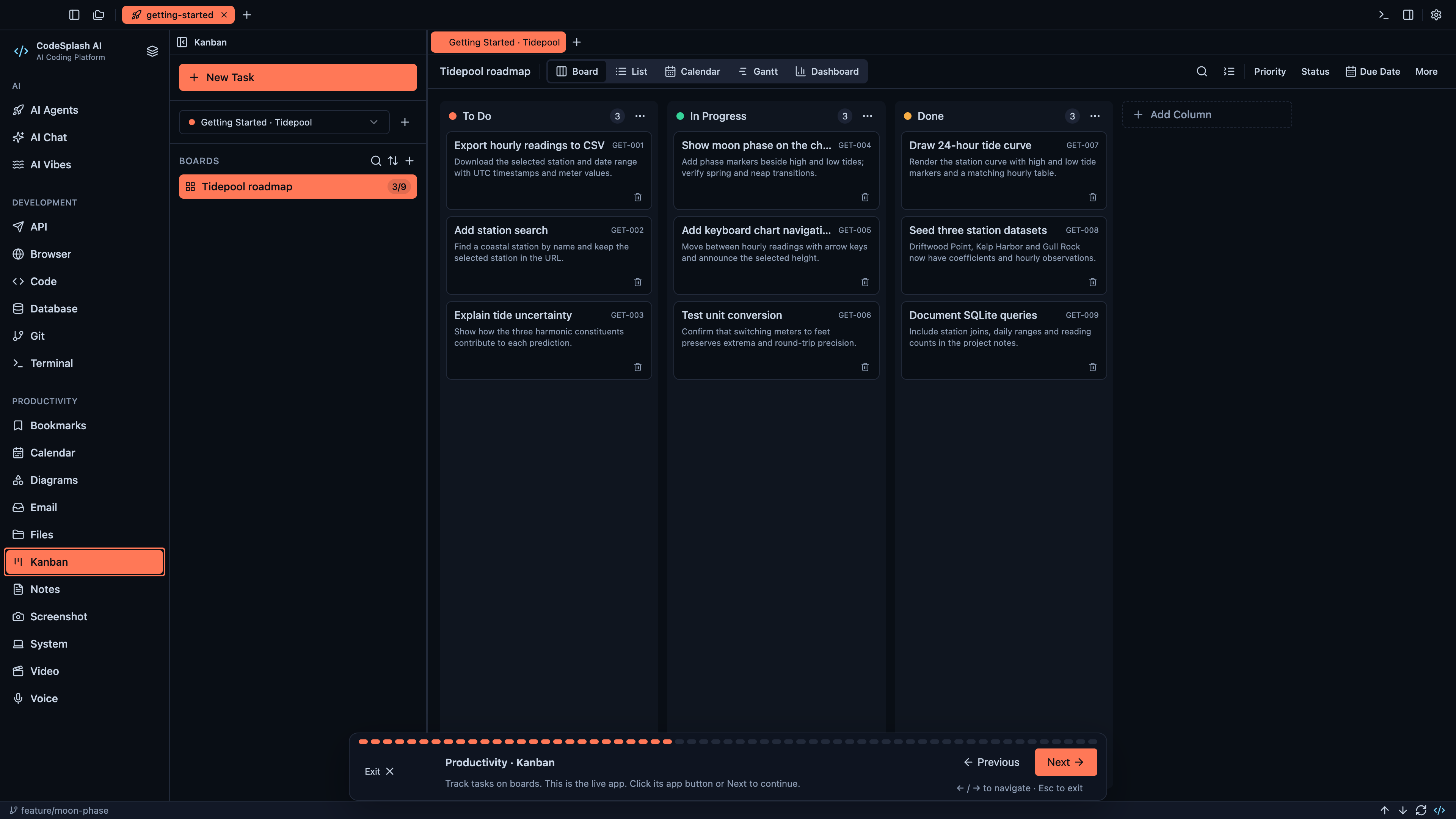The image size is (1456, 819).
Task: Add a new project tab beside Tidepool
Action: click(576, 42)
